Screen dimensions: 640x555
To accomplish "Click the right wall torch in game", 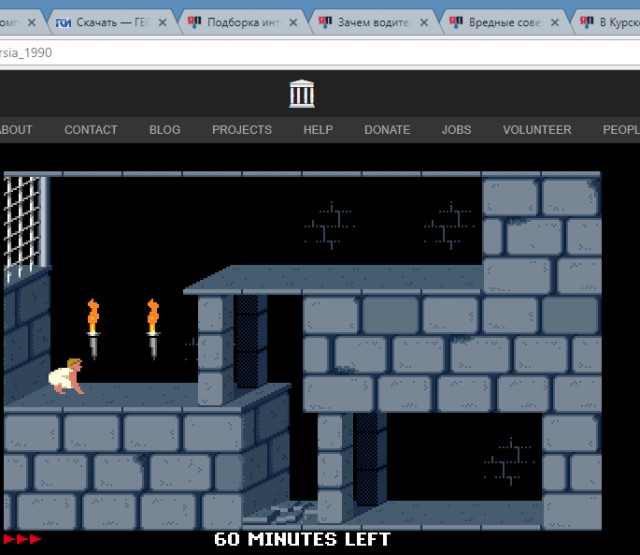I will click(x=153, y=329).
